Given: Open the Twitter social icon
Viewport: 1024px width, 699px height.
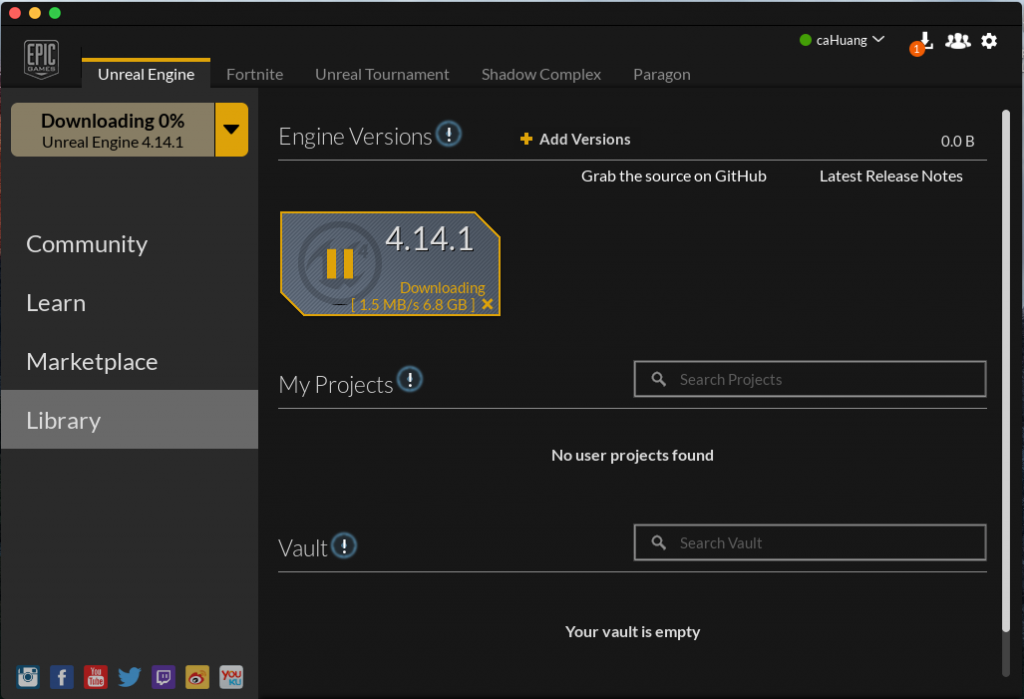Looking at the screenshot, I should tap(129, 677).
